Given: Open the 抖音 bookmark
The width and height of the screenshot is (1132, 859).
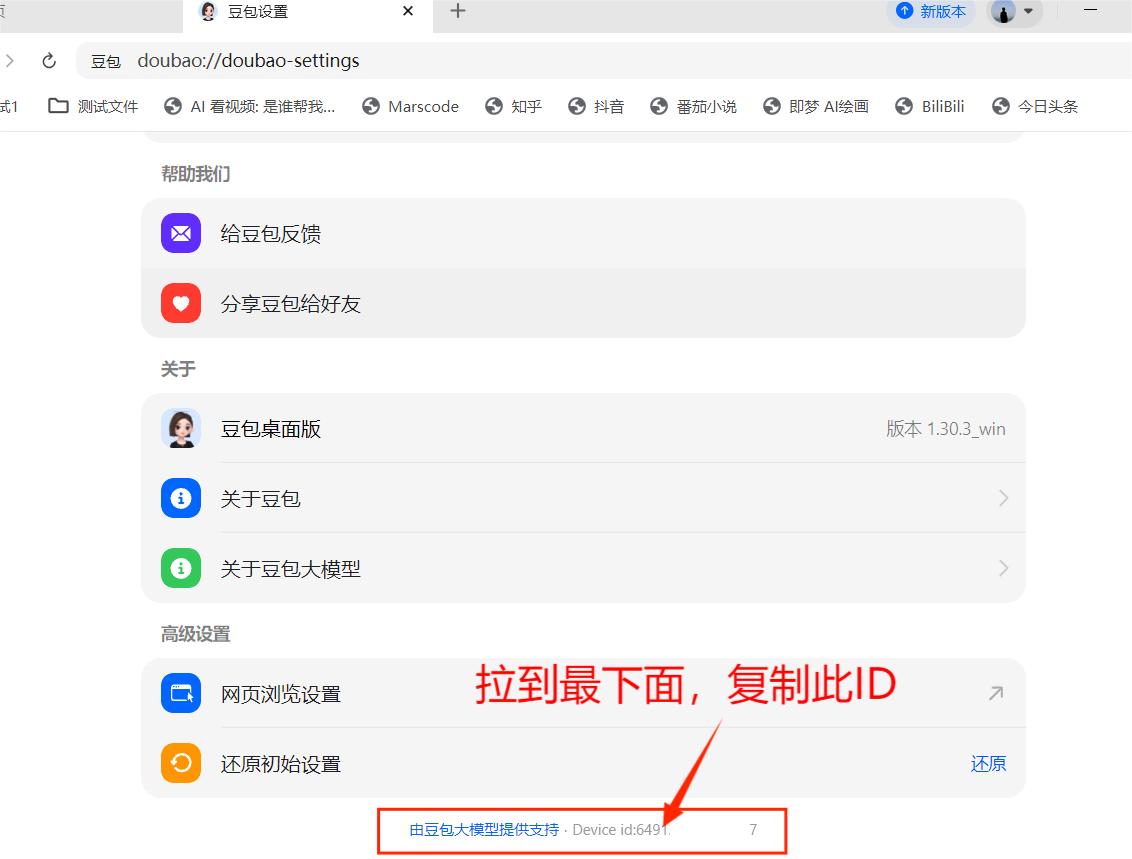Looking at the screenshot, I should (x=596, y=106).
